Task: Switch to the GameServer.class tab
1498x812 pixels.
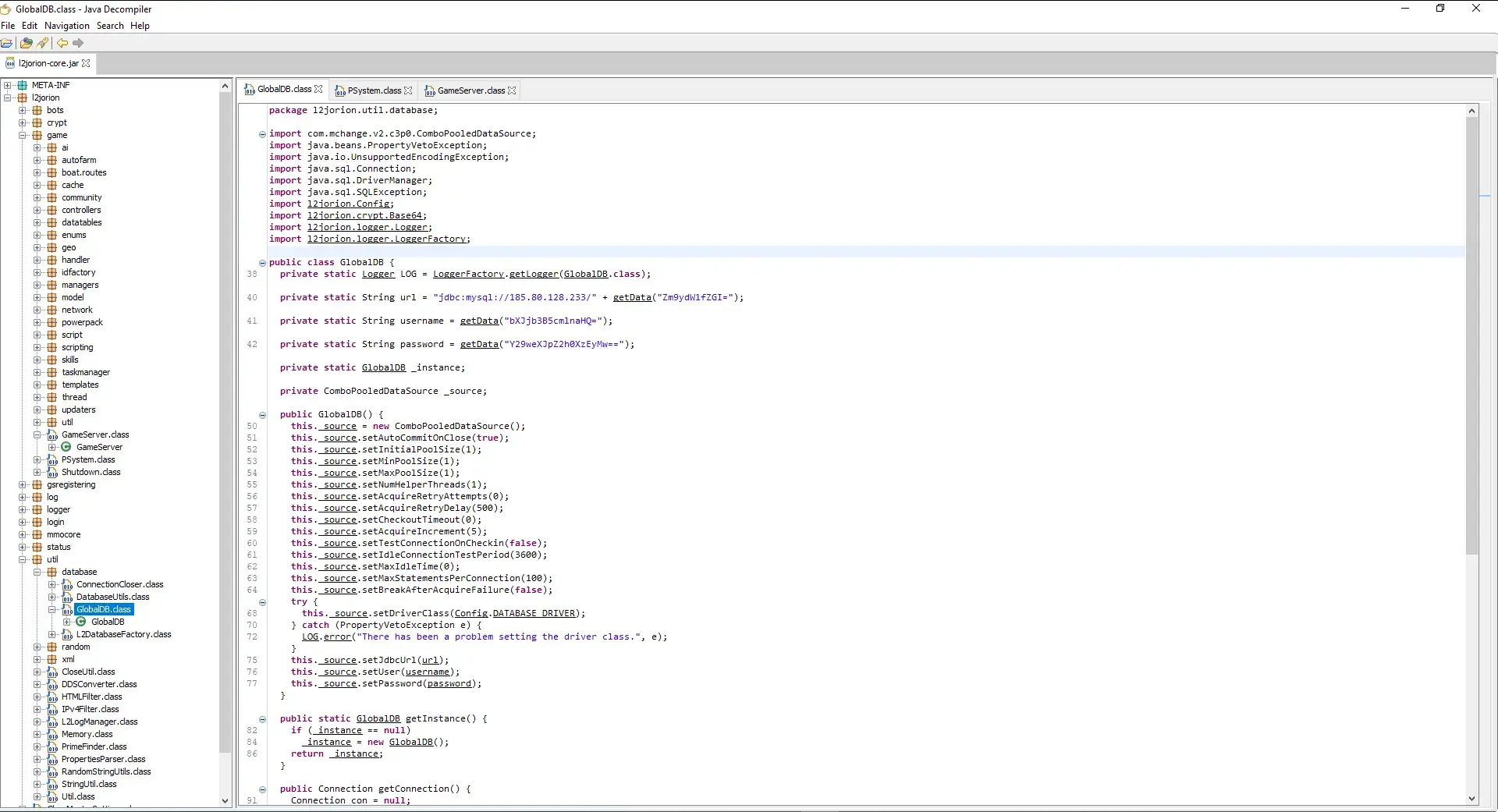Action: 470,90
